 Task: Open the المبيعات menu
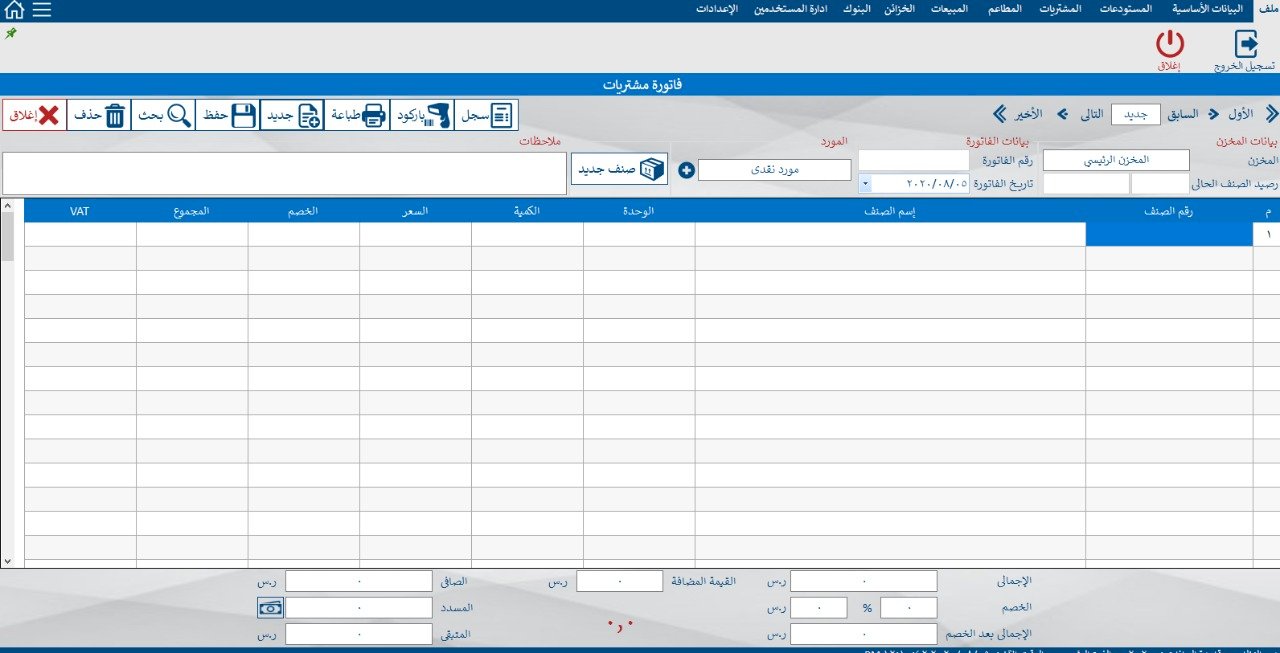coord(948,9)
